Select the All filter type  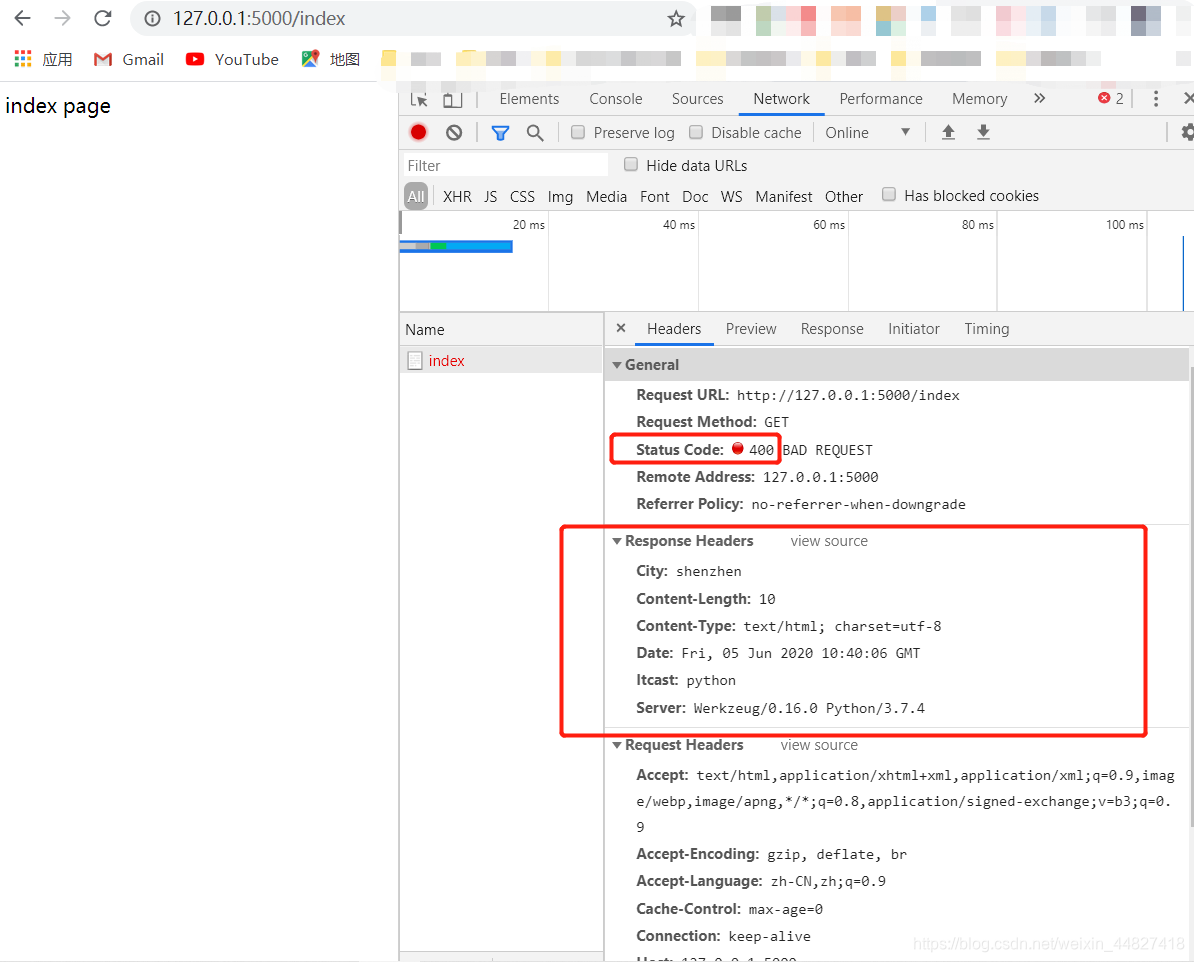tap(416, 197)
